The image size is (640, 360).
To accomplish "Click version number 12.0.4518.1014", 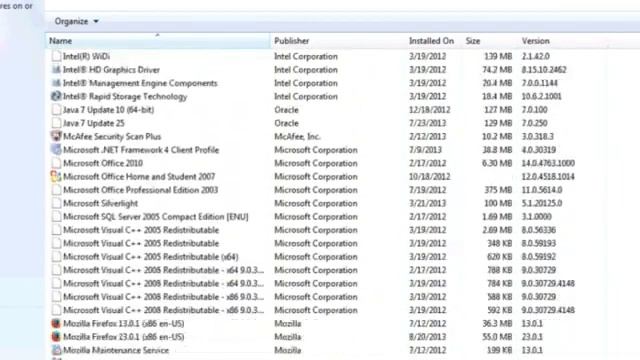I will point(548,177).
